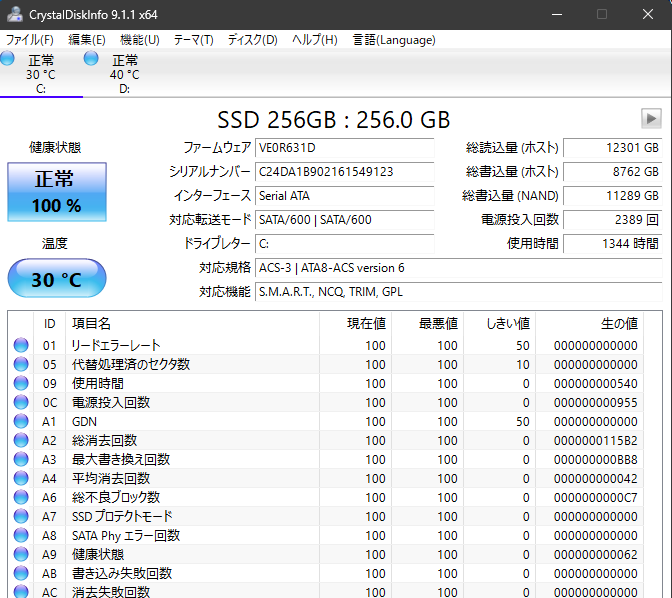
Task: Click status orb for A4 平均消去回数 row
Action: pyautogui.click(x=21, y=478)
